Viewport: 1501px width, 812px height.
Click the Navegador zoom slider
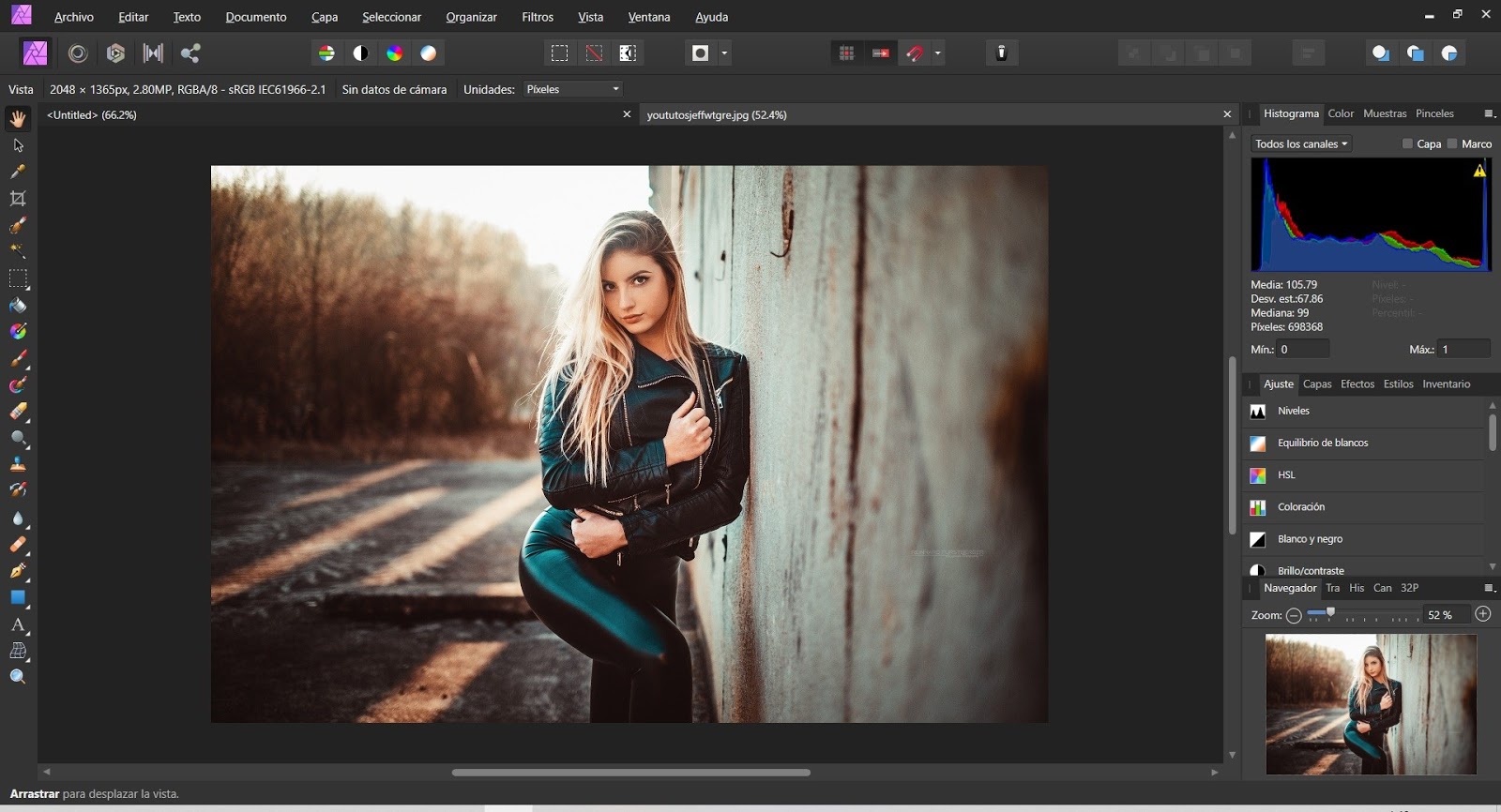coord(1364,614)
